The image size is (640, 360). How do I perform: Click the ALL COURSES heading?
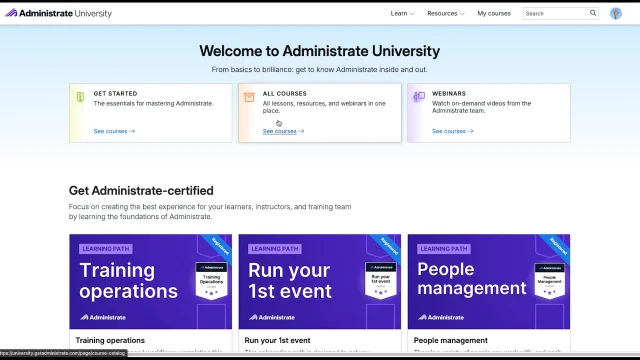click(x=284, y=93)
